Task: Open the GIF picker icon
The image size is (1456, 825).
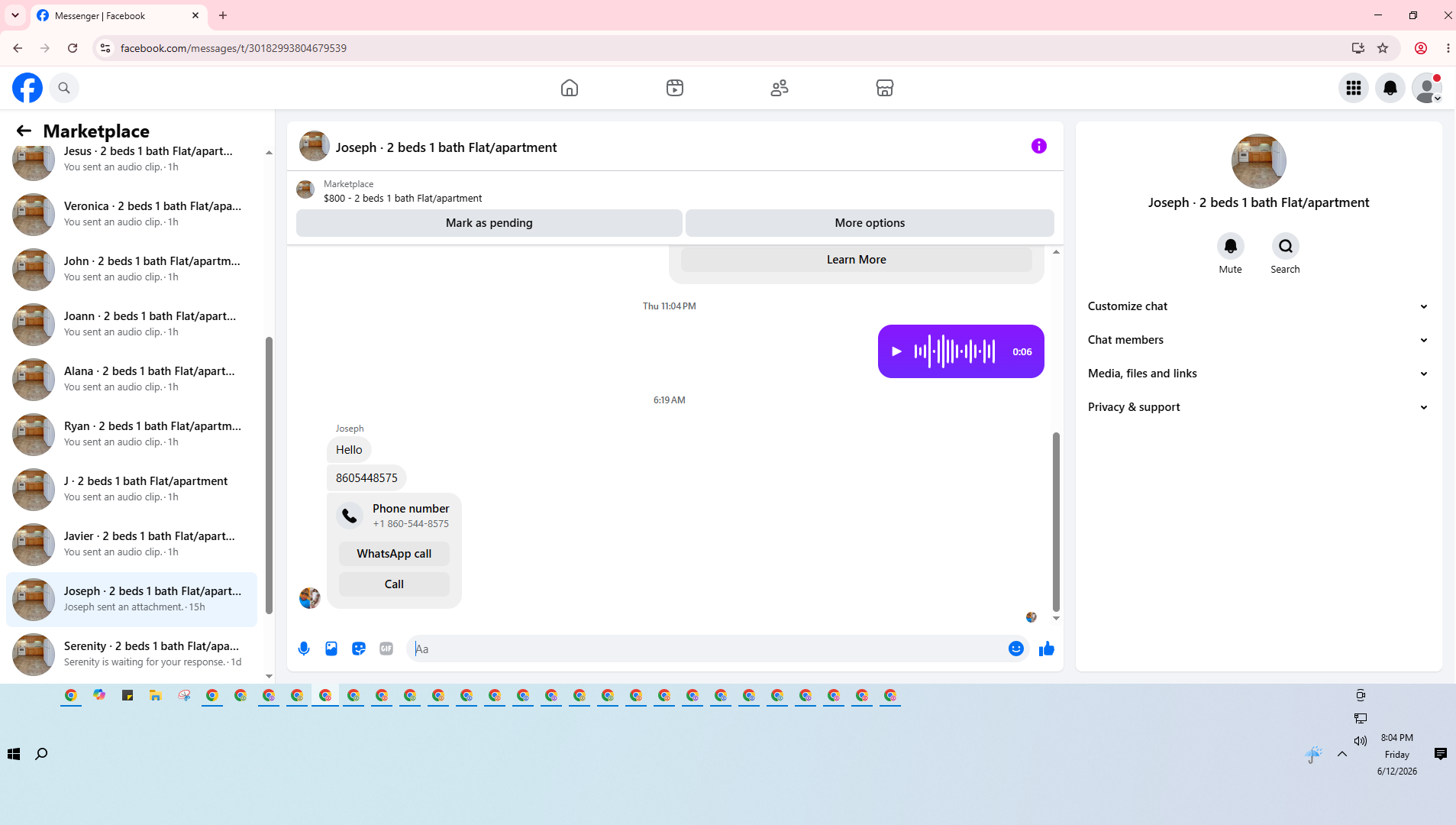Action: pos(386,649)
